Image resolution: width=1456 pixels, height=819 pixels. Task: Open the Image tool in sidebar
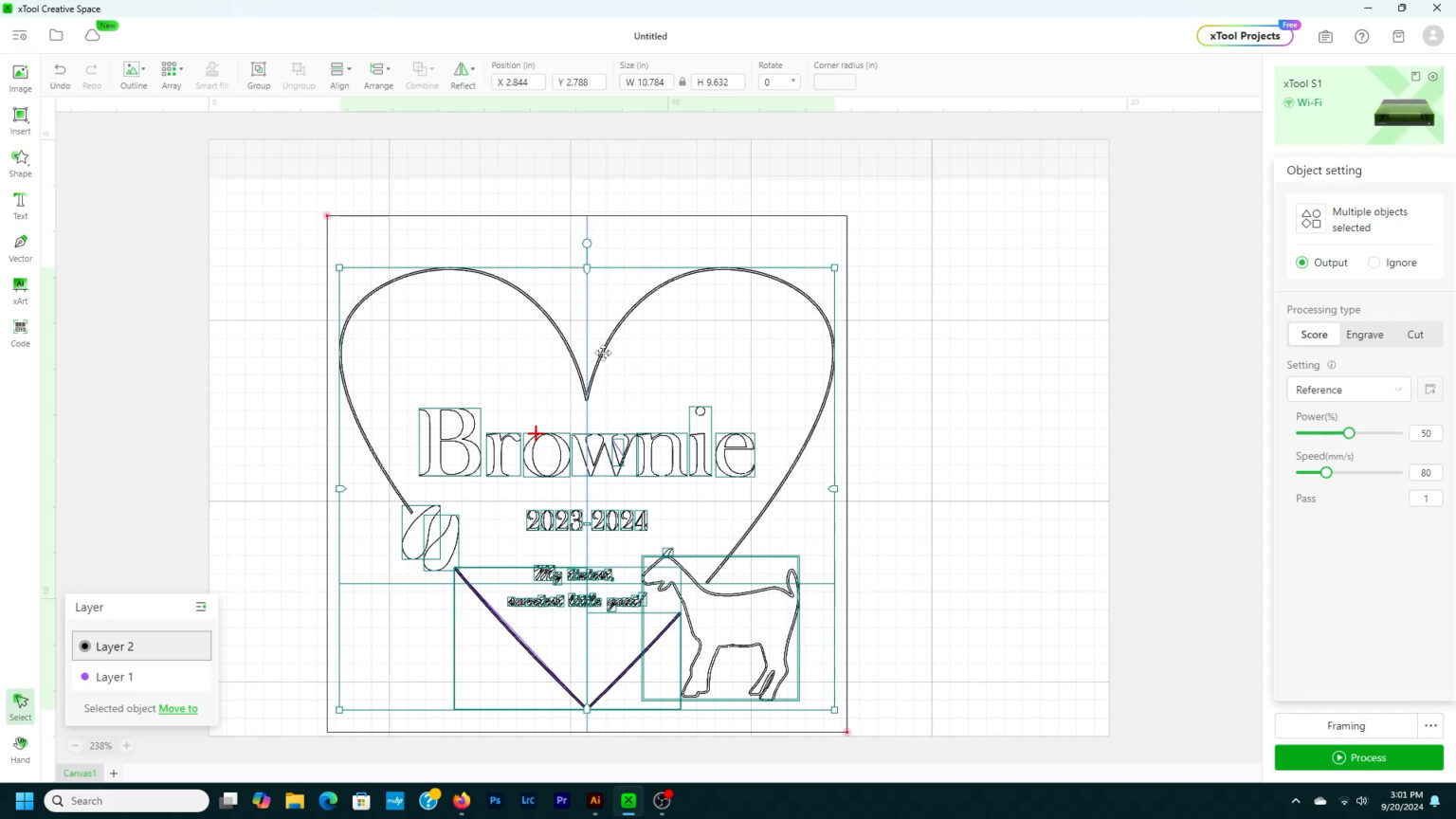[20, 78]
